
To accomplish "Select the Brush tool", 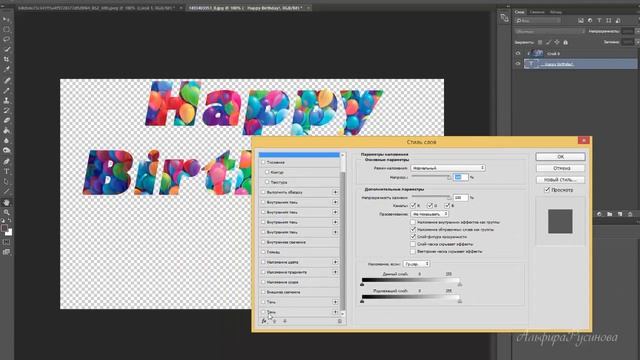I will 7,90.
